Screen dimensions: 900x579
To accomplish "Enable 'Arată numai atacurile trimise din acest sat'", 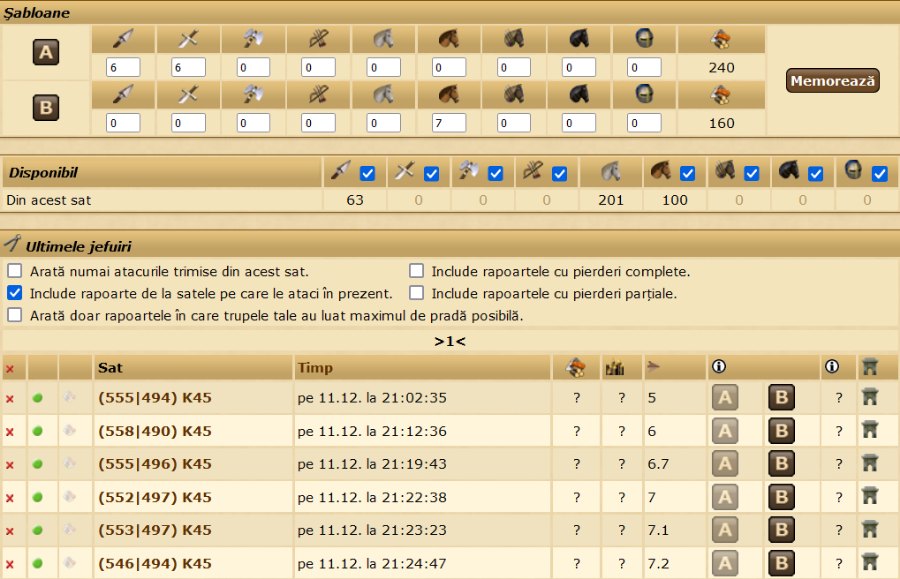I will coord(15,271).
